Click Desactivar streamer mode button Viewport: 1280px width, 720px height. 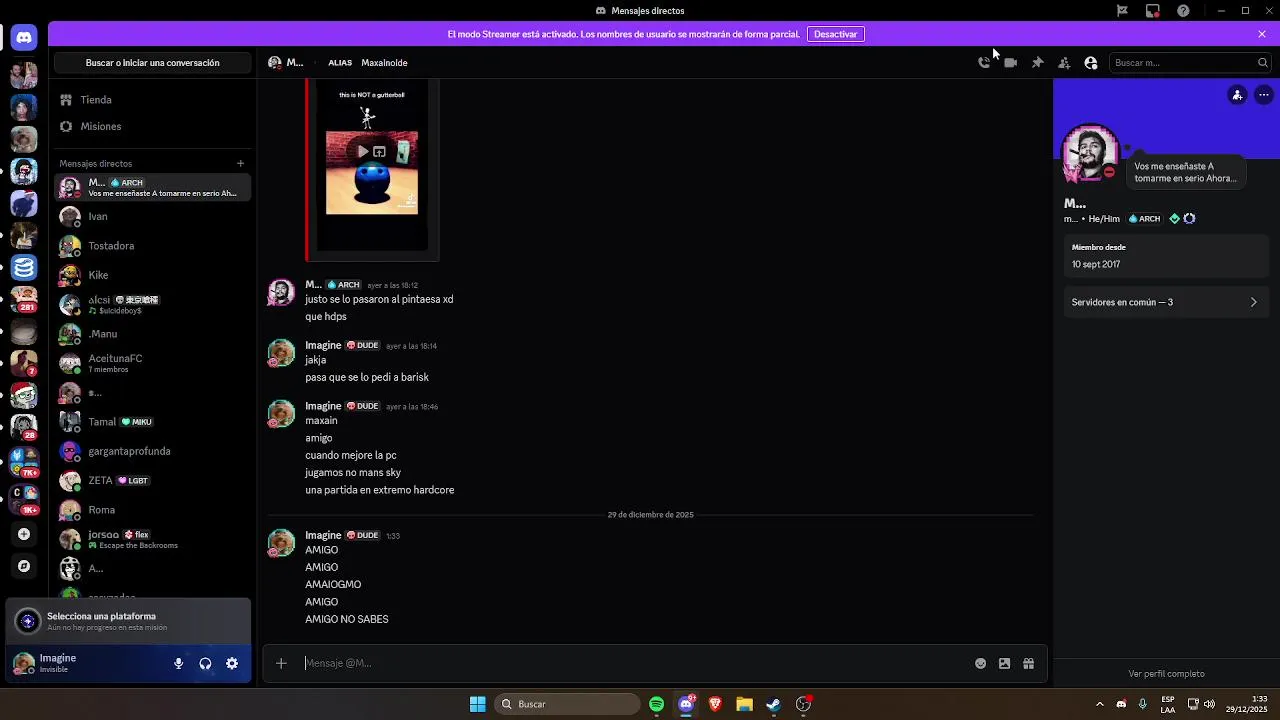point(835,34)
